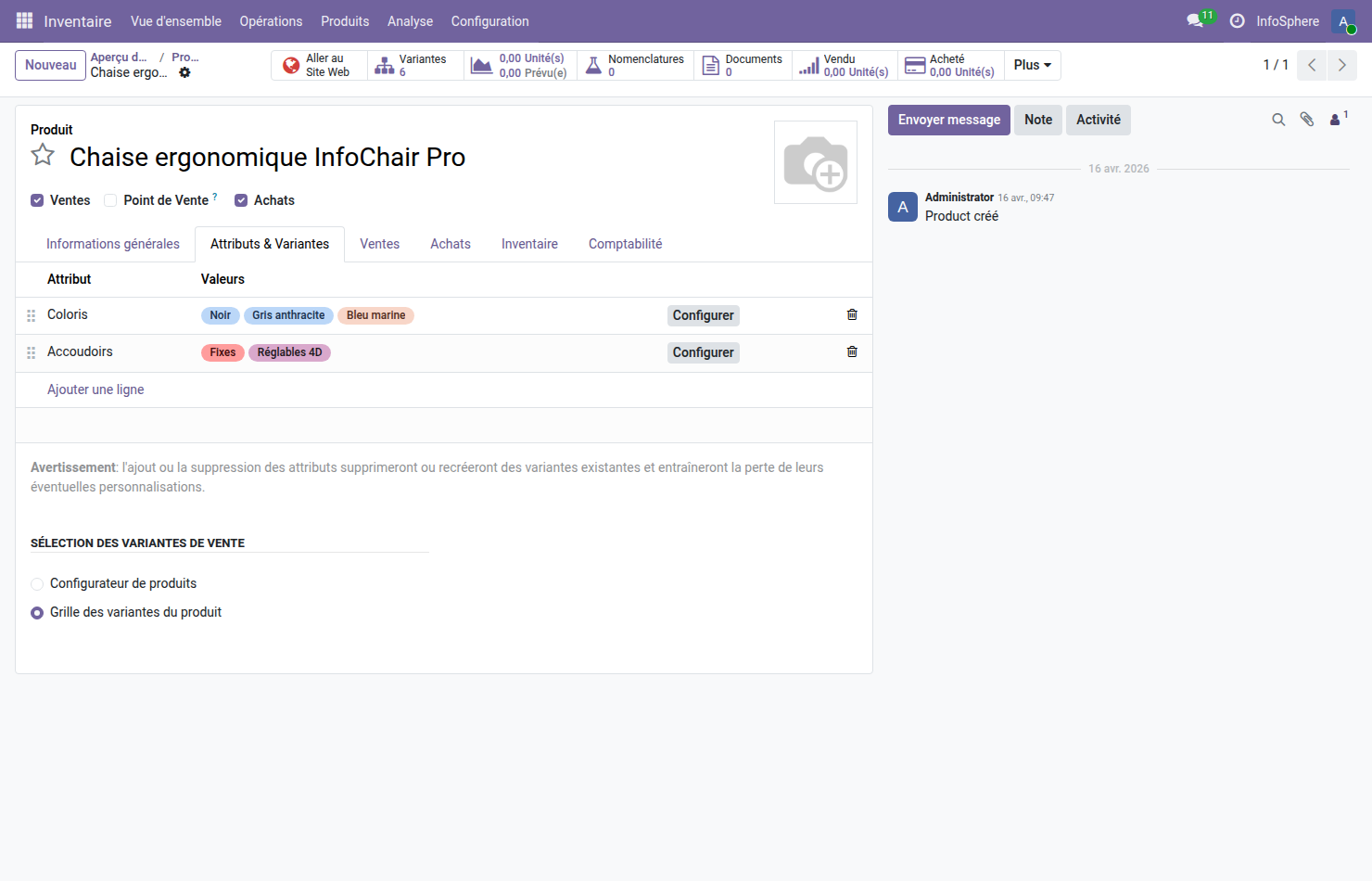Open the user account menu top right
The height and width of the screenshot is (881, 1372).
[1343, 20]
